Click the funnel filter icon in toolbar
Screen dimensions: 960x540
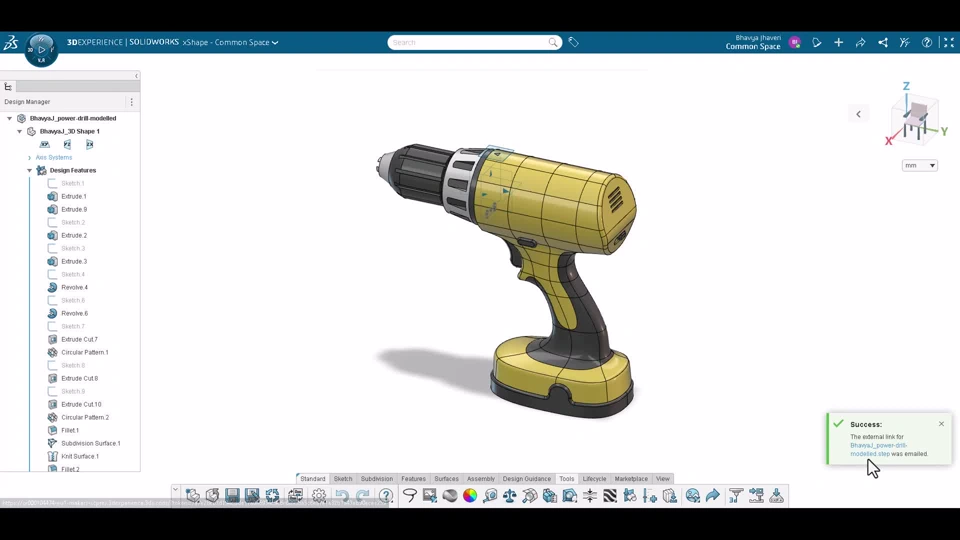pyautogui.click(x=736, y=495)
